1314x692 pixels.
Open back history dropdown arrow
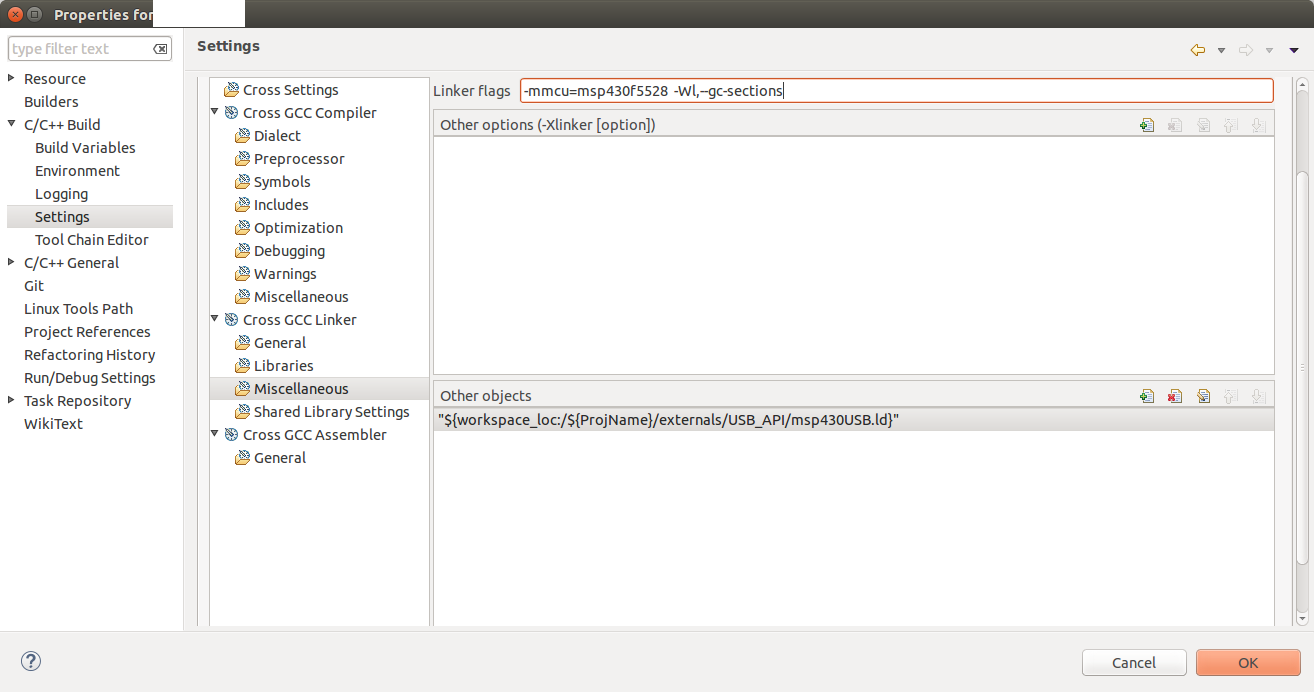(x=1221, y=51)
